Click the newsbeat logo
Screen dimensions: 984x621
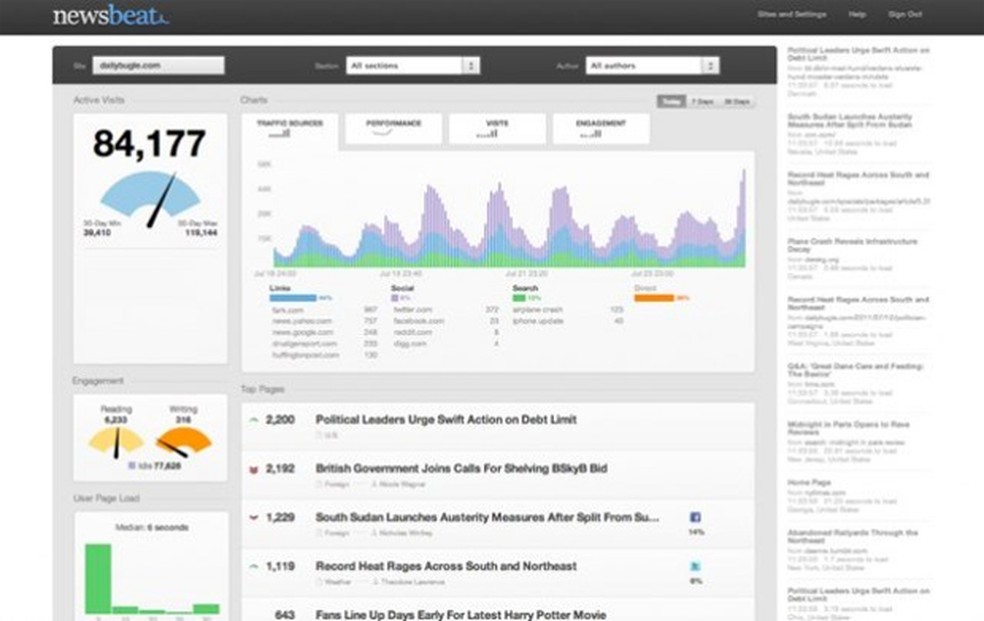[110, 15]
